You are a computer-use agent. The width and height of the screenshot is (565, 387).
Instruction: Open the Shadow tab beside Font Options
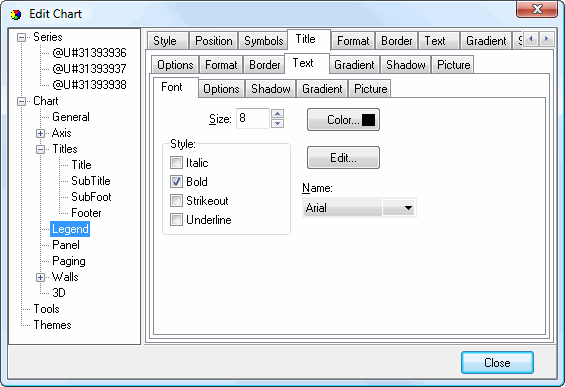[x=271, y=89]
